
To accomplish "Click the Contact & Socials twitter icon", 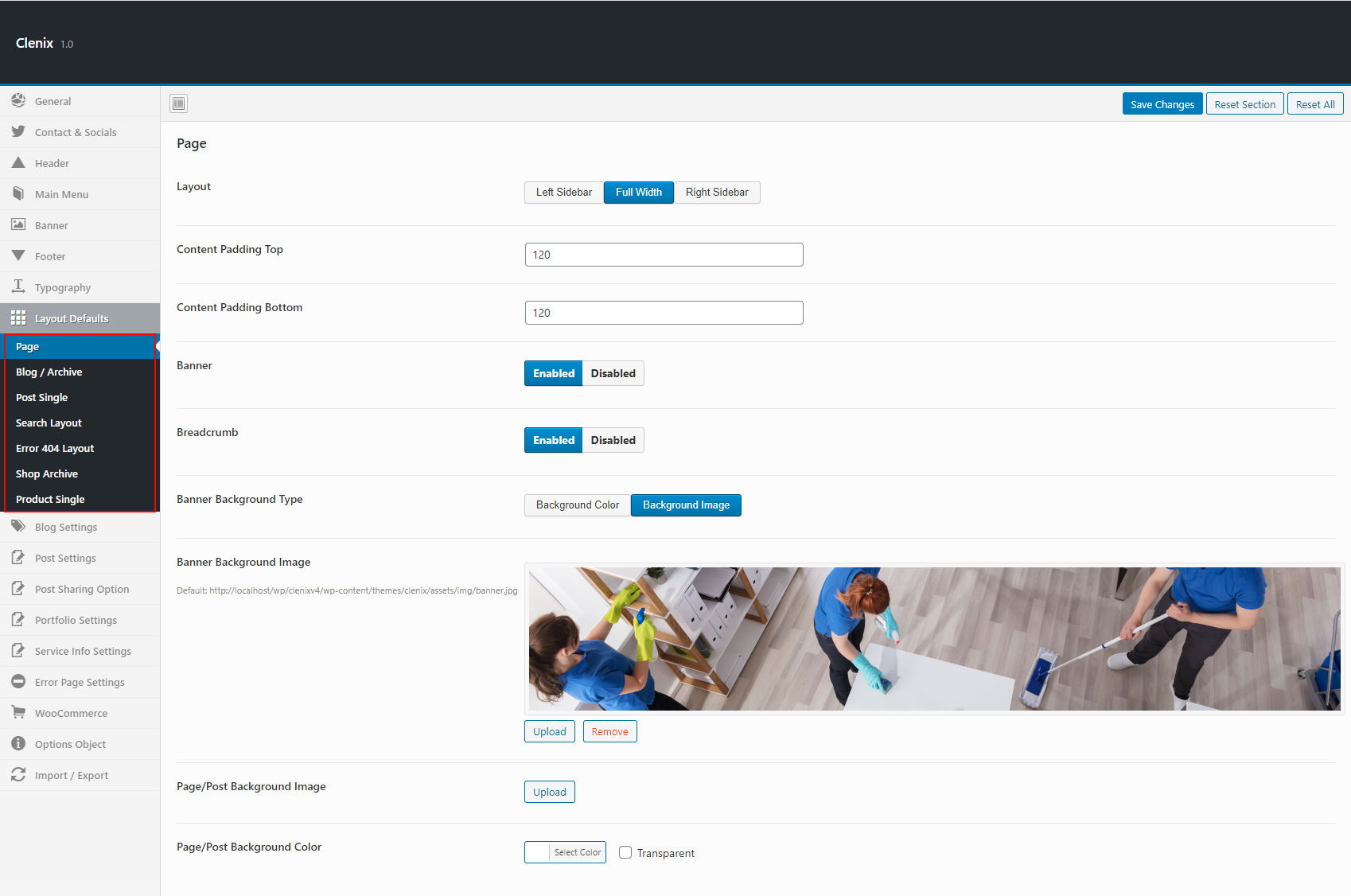I will click(18, 131).
